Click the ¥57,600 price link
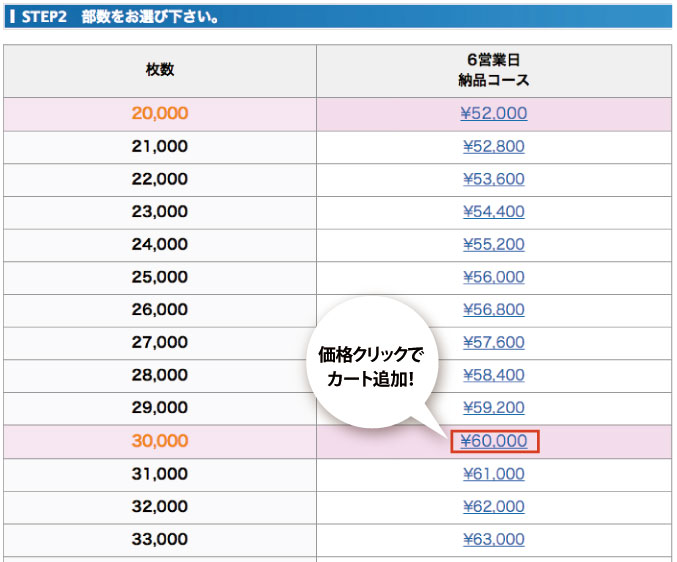 coord(494,342)
